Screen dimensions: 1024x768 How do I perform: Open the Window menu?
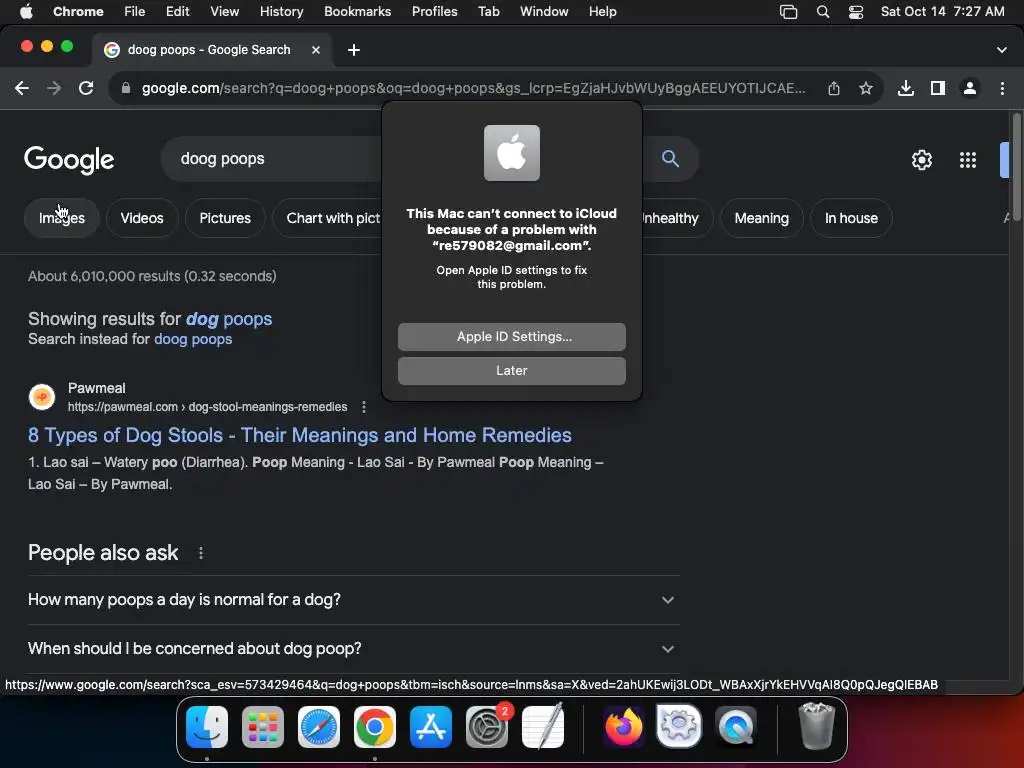click(x=544, y=12)
